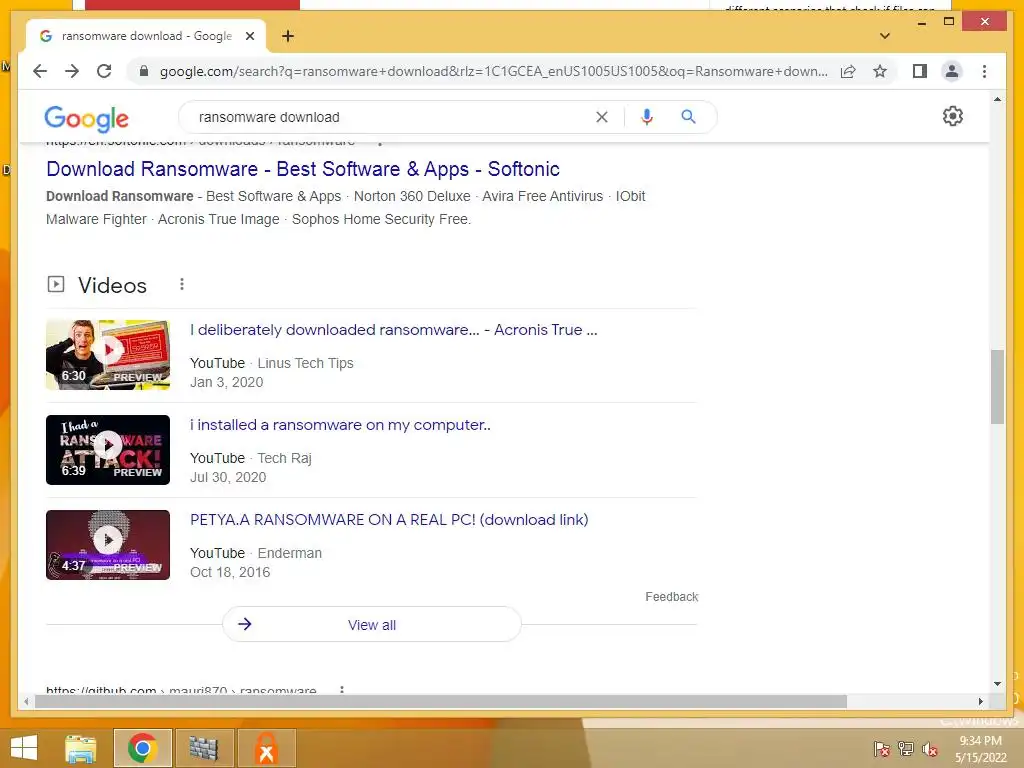The width and height of the screenshot is (1024, 768).
Task: Open 'i installed a ransomware on my computer' link
Action: (340, 425)
